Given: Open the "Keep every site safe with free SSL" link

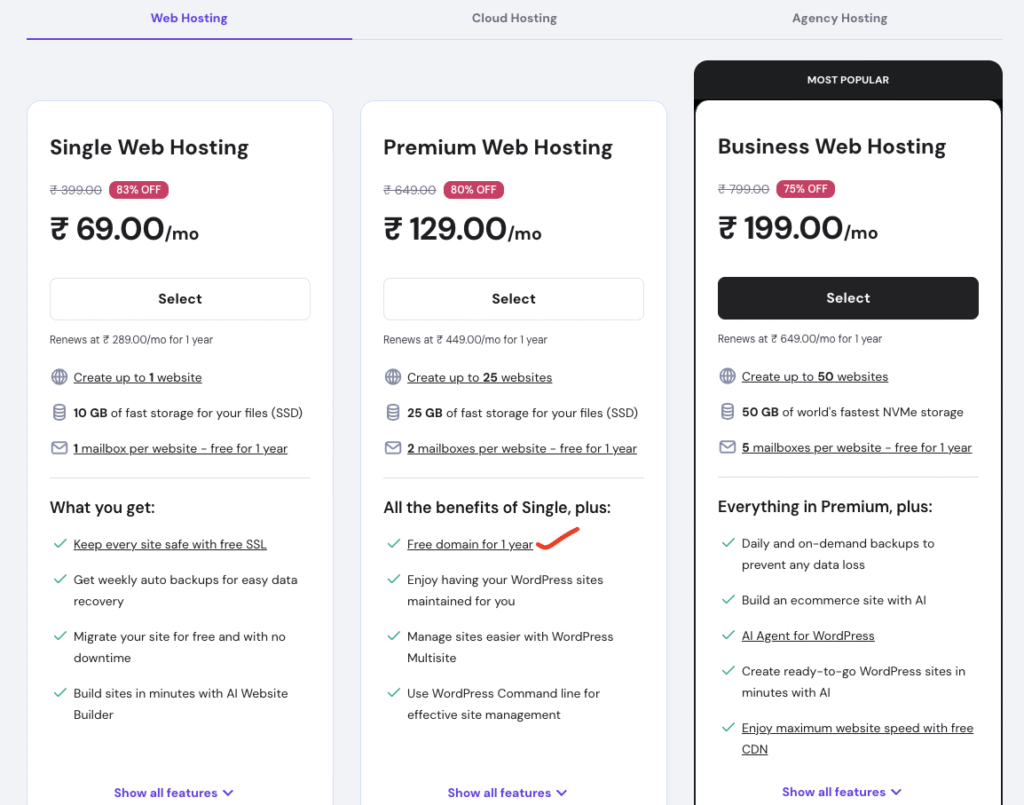Looking at the screenshot, I should [169, 544].
